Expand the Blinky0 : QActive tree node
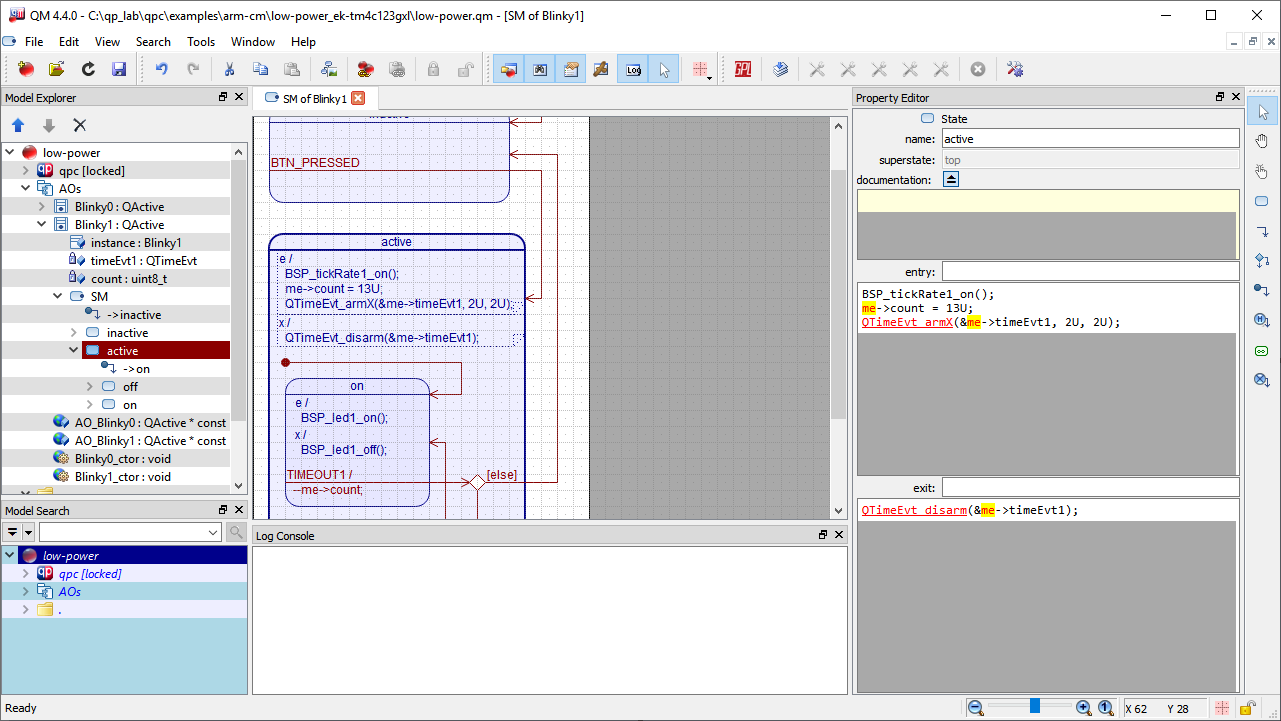 tap(42, 207)
